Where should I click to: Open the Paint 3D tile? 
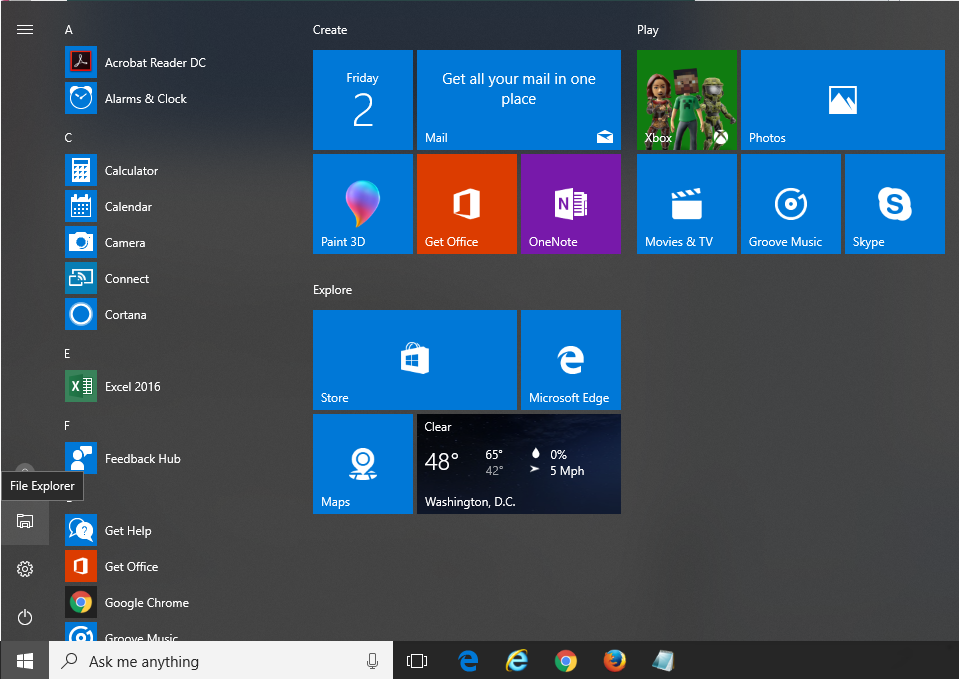click(x=362, y=203)
